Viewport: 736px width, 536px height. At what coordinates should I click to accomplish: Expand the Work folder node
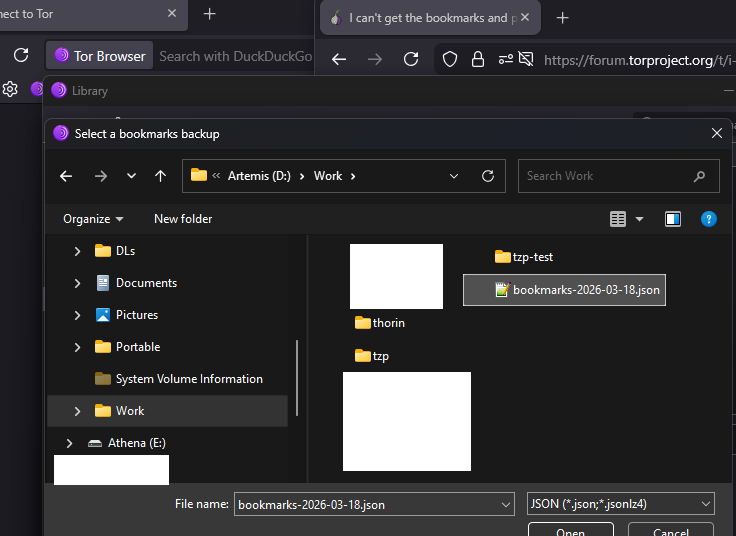point(77,411)
